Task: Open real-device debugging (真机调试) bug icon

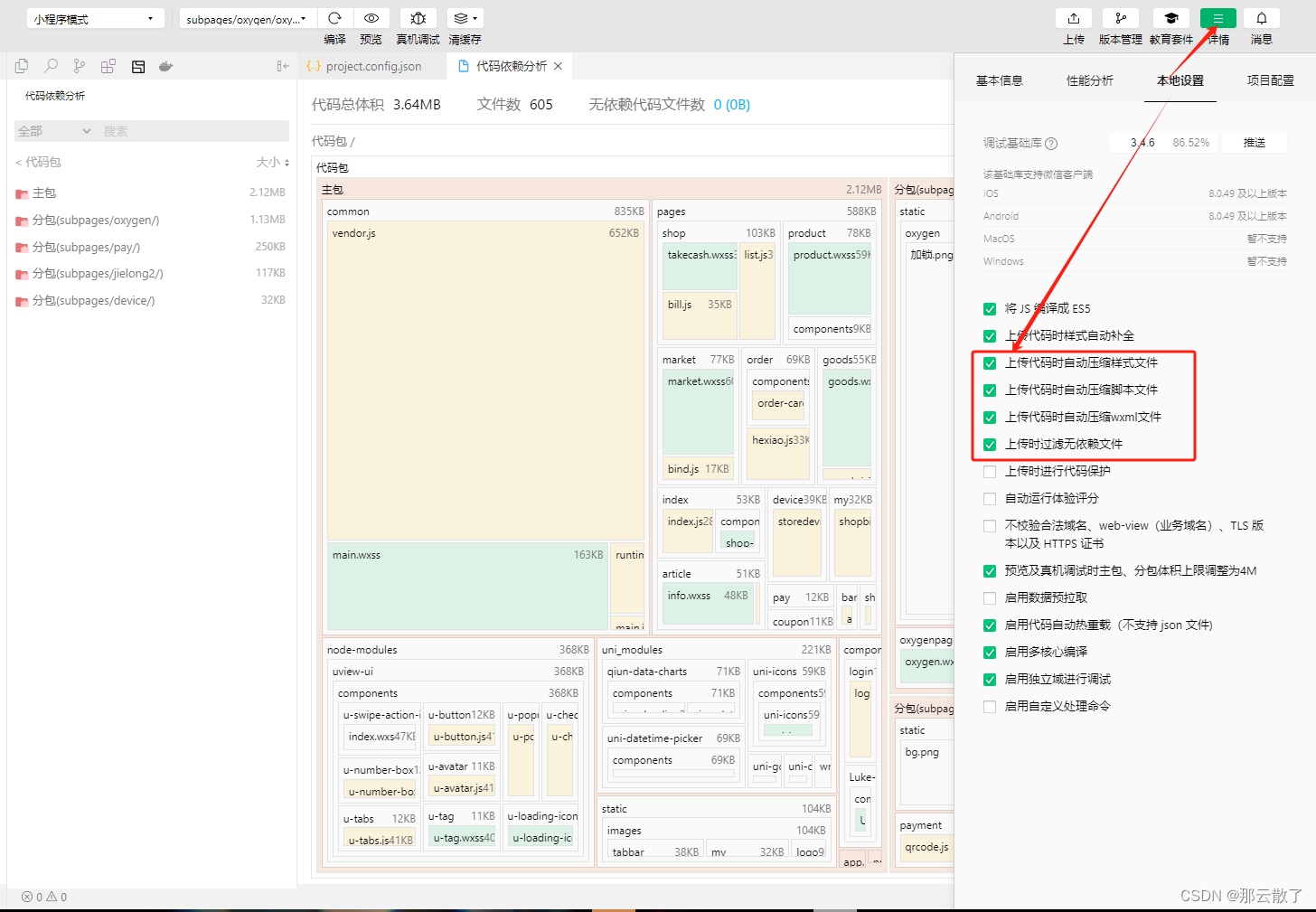Action: point(418,18)
